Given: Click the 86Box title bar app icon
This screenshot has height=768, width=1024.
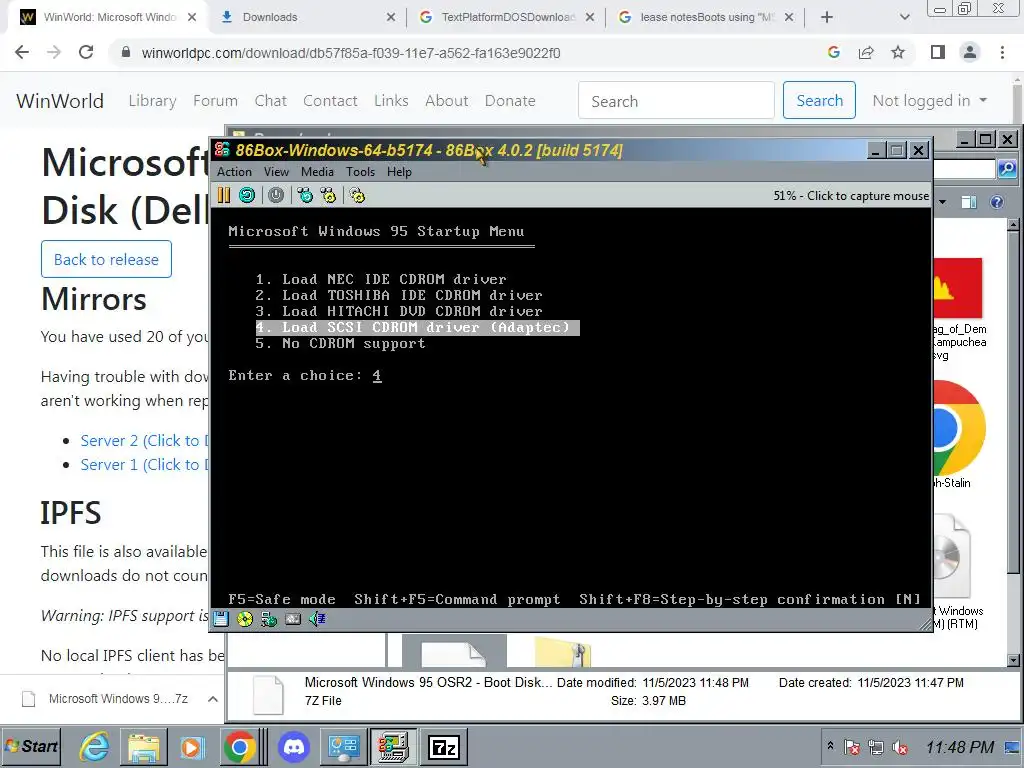Looking at the screenshot, I should (222, 150).
